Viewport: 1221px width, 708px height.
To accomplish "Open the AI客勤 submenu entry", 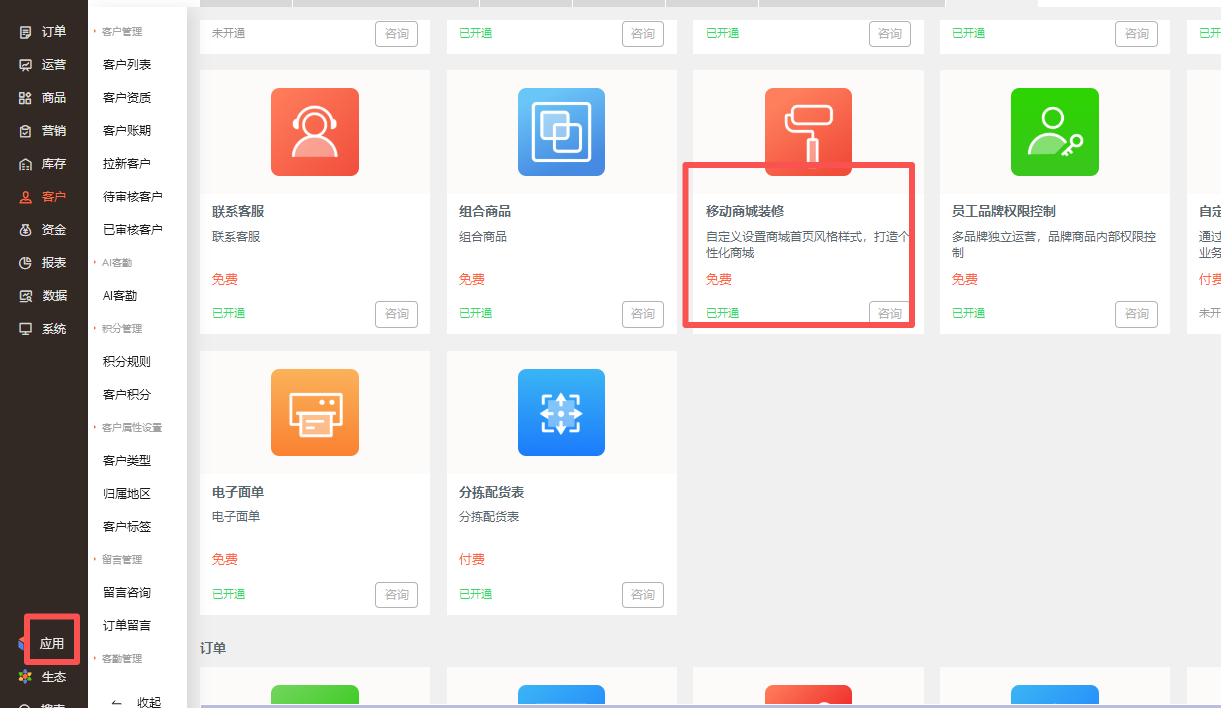I will tap(120, 296).
